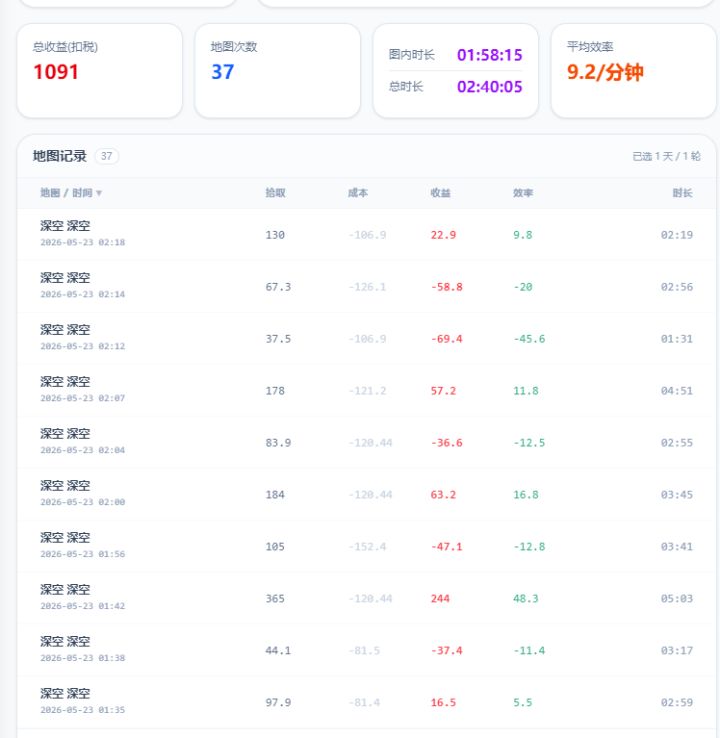Open the record with 244 收益
Image resolution: width=720 pixels, height=738 pixels.
click(366, 598)
